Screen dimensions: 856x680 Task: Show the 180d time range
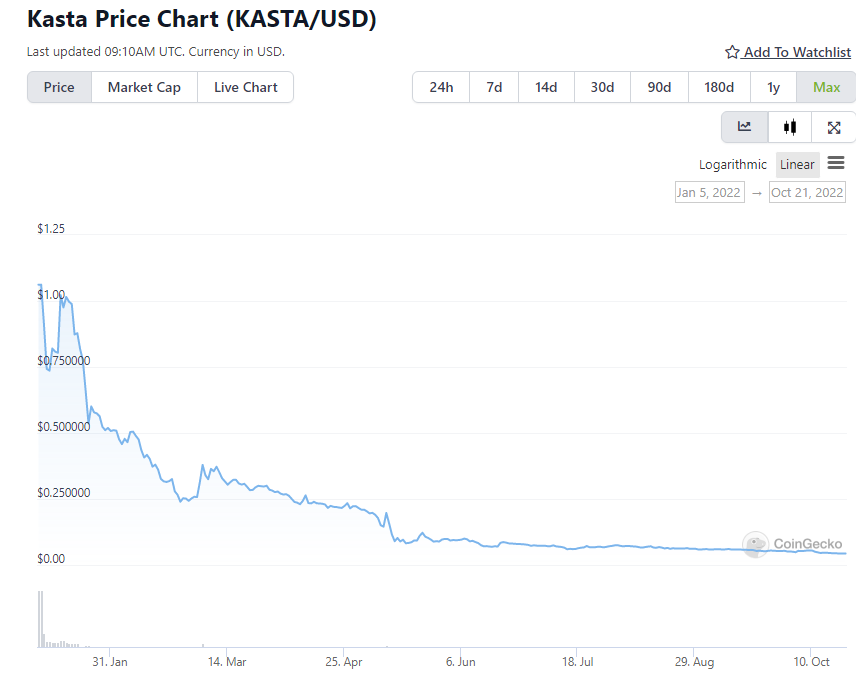(719, 87)
